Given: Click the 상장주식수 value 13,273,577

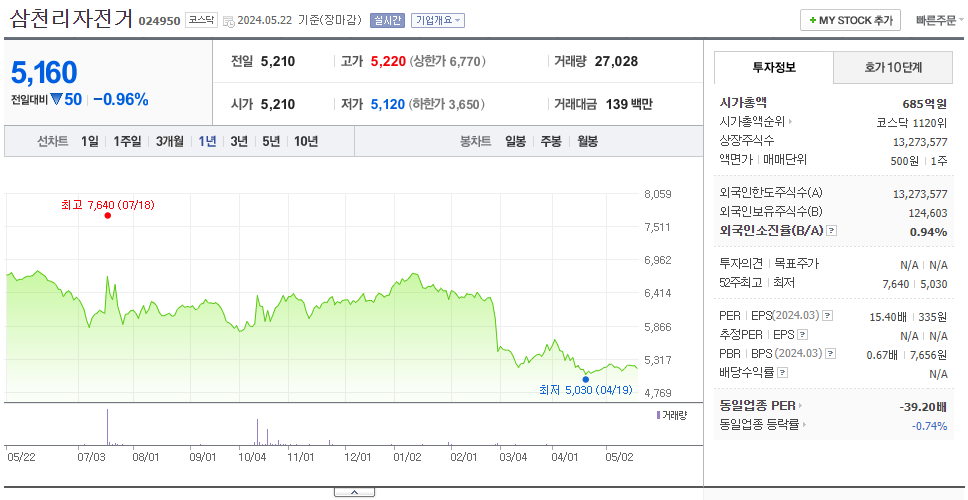Looking at the screenshot, I should (x=920, y=141).
